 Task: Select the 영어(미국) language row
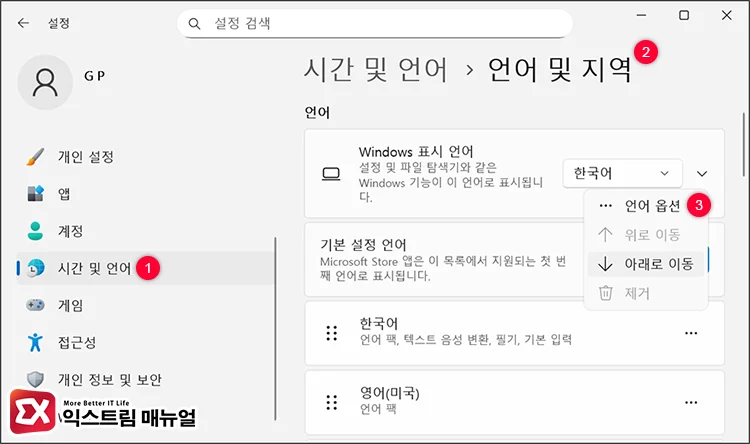pos(515,402)
